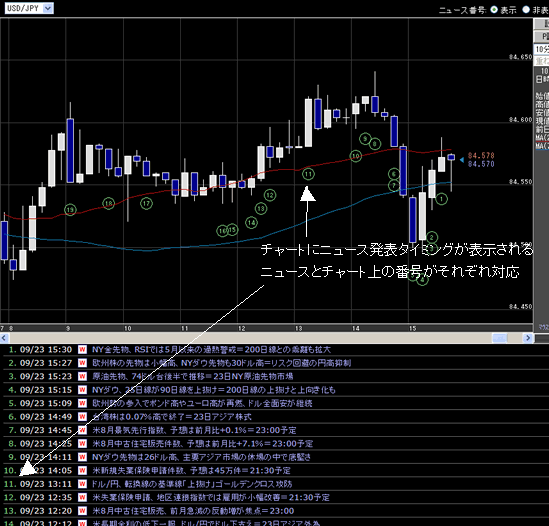Click the W icon on news row 1
This screenshot has height=526, width=549.
(x=82, y=349)
